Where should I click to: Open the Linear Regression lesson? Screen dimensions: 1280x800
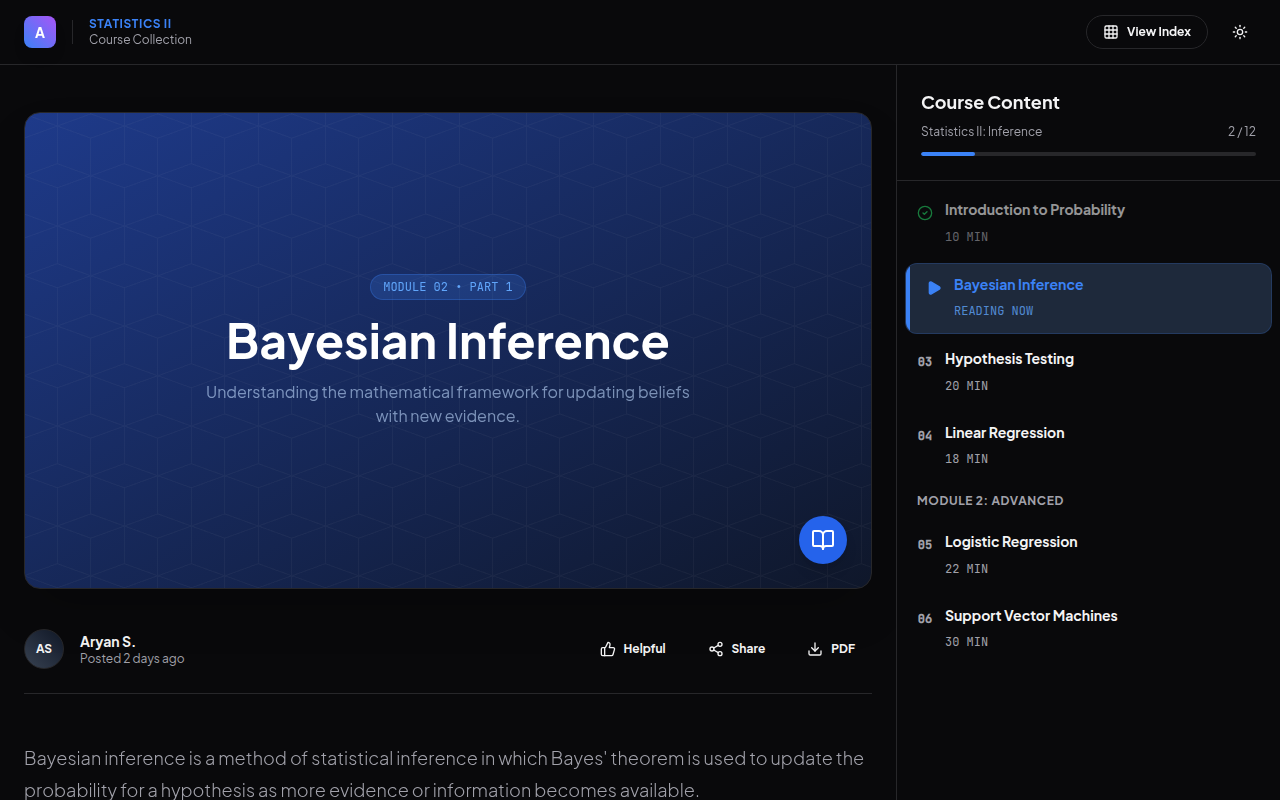[x=1004, y=433]
